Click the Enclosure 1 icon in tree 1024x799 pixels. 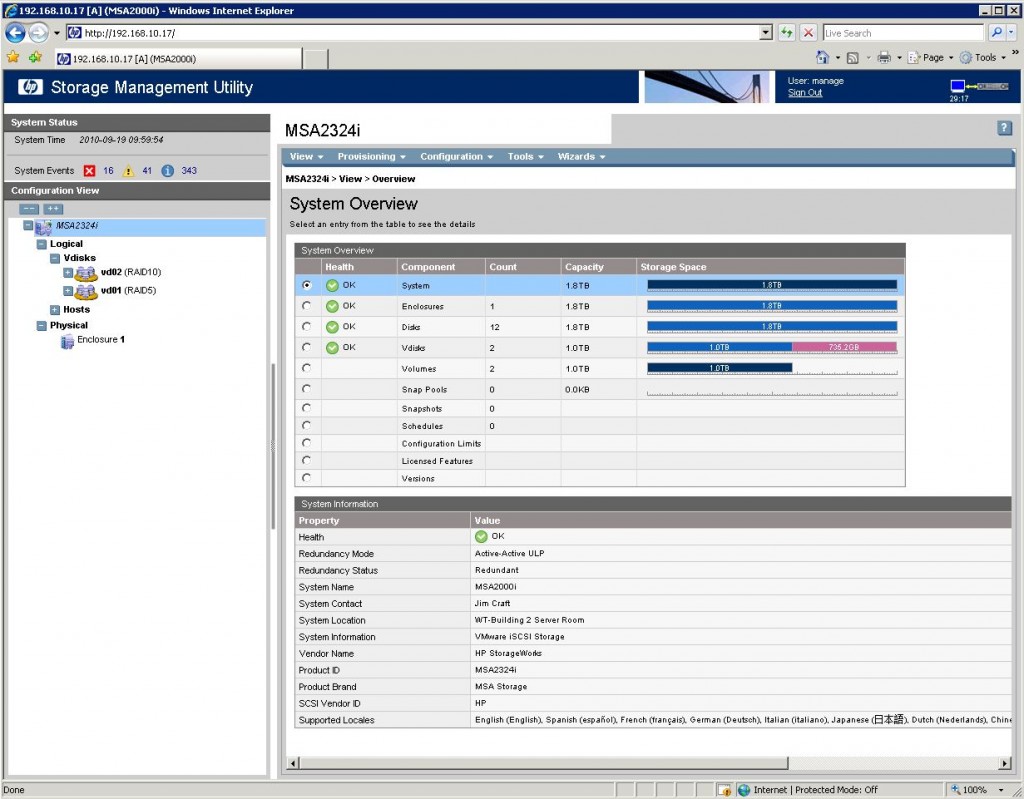pos(68,341)
